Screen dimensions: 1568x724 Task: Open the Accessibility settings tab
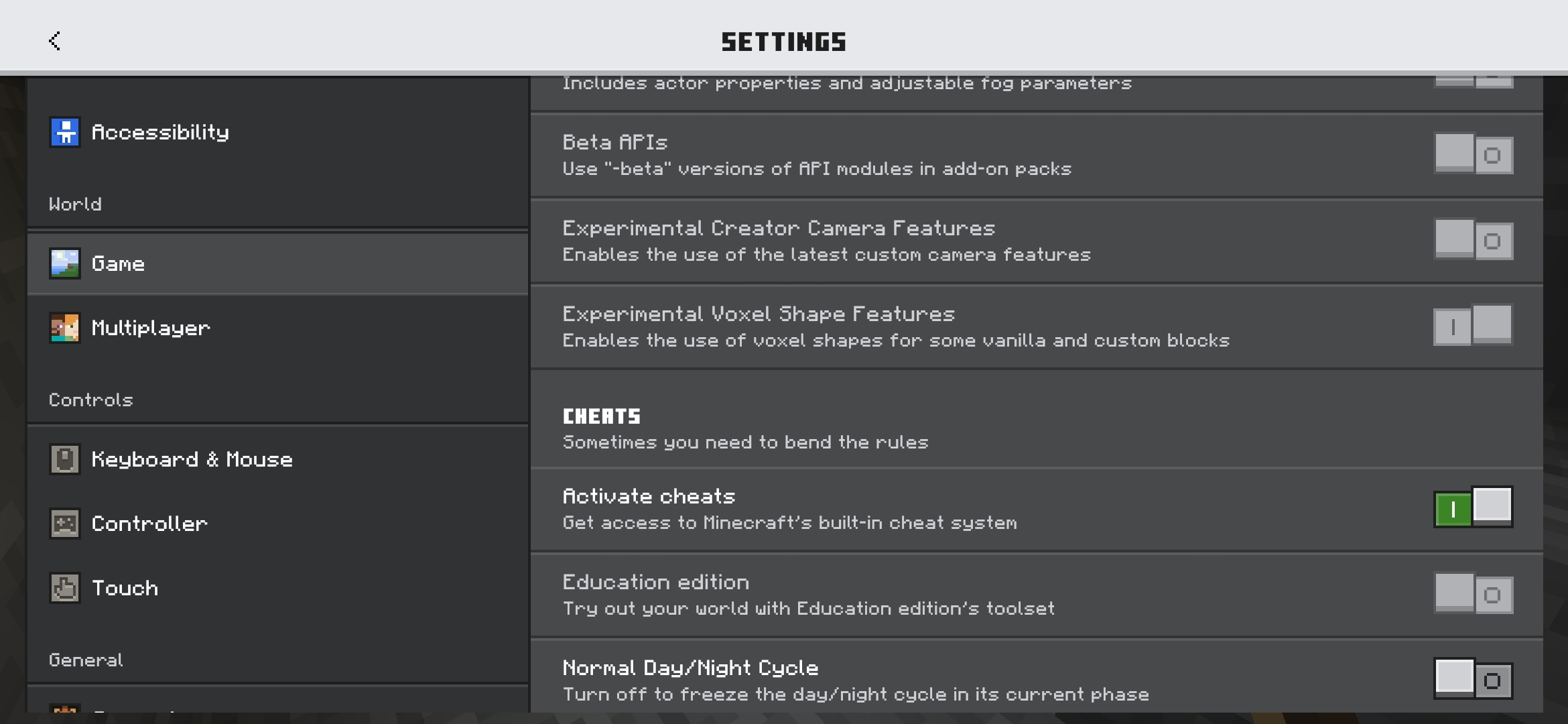click(160, 132)
